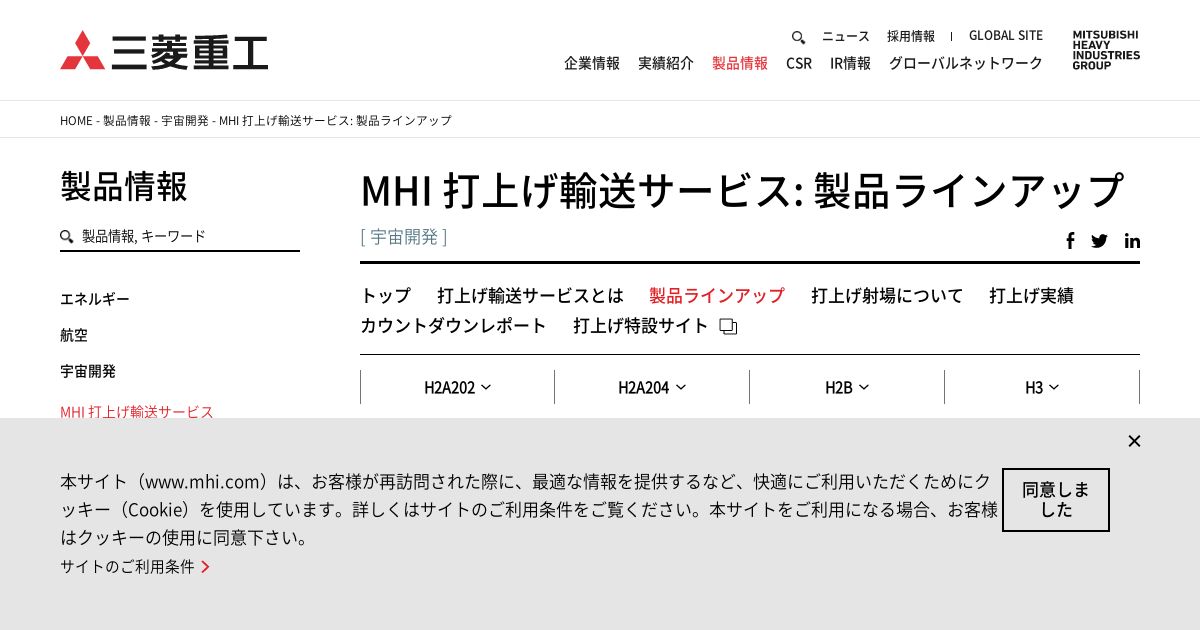Click the [ 宇宙開発 ] category tag
The image size is (1200, 630).
point(404,237)
